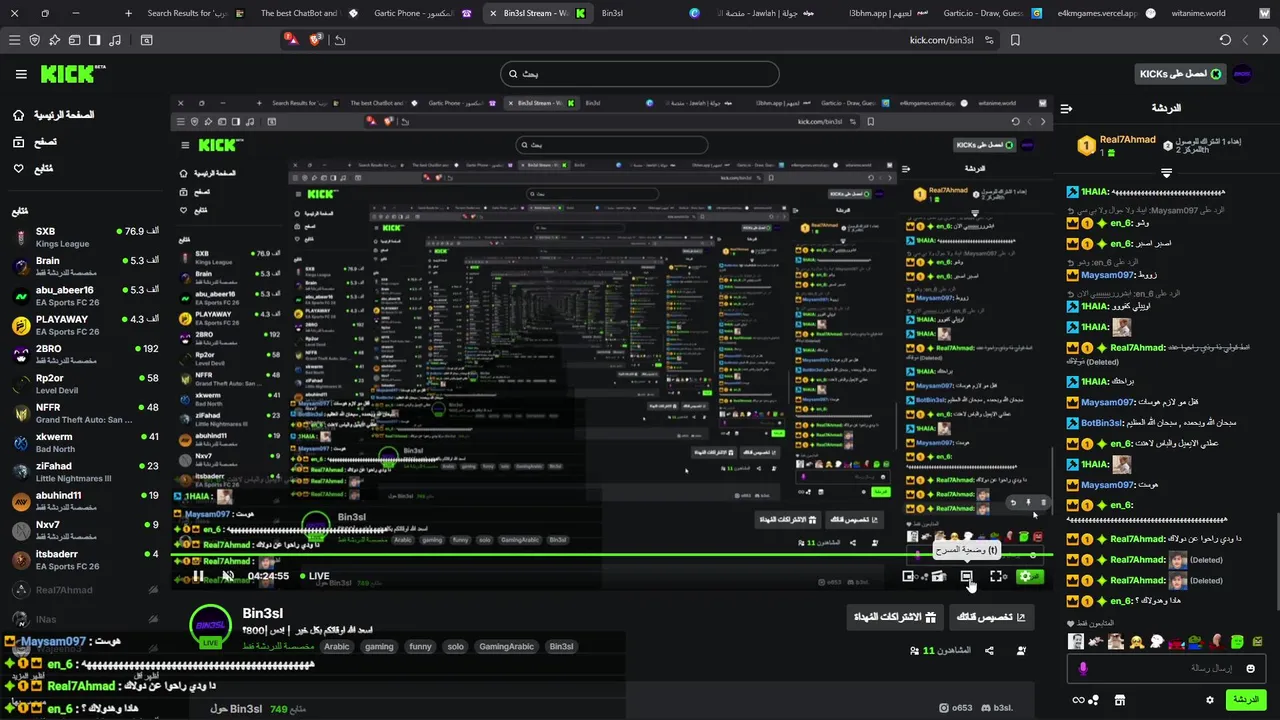Enable picture-in-picture mini player
This screenshot has height=720, width=1280.
click(908, 576)
